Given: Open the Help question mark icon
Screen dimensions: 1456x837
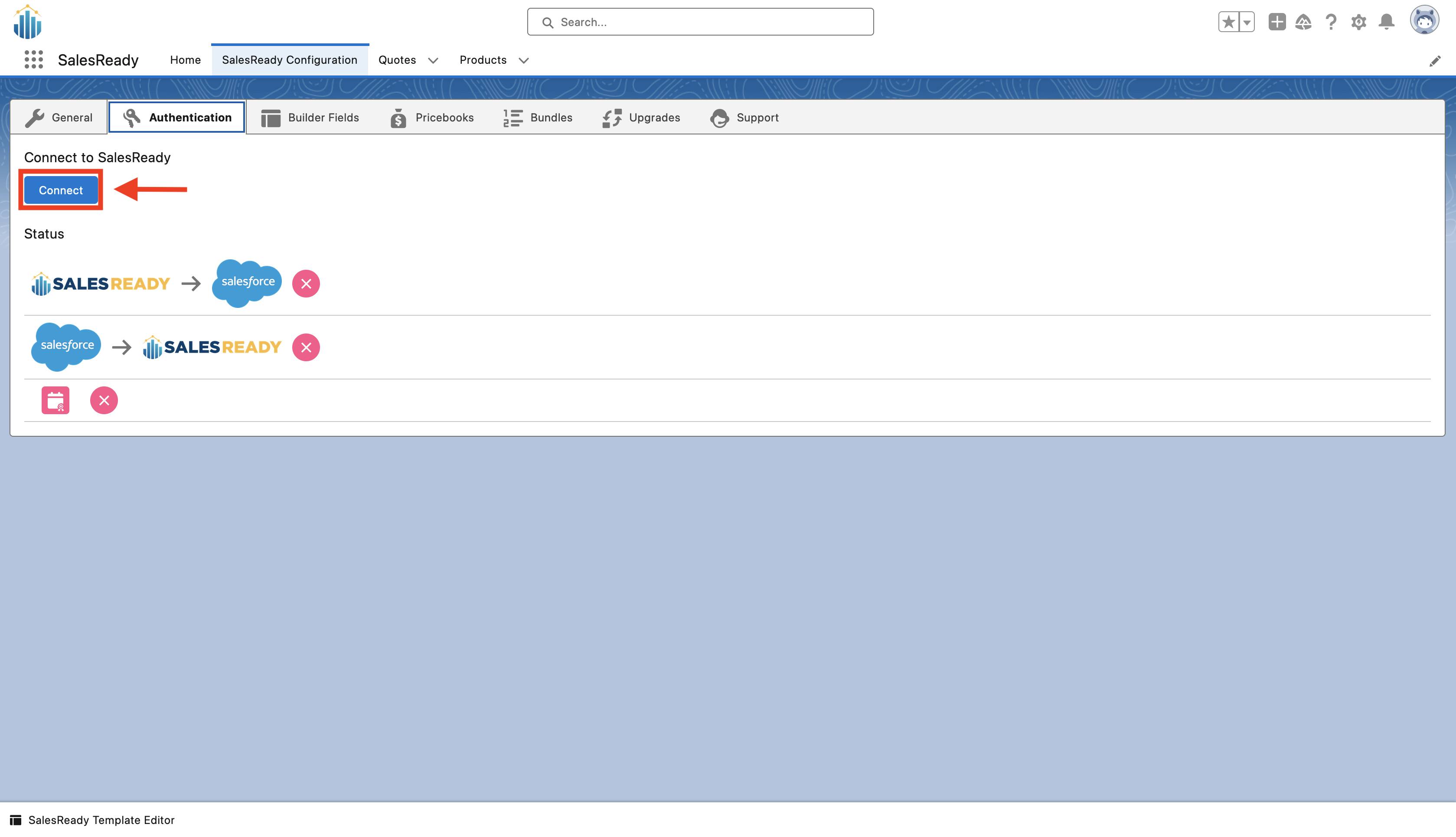Looking at the screenshot, I should point(1331,22).
